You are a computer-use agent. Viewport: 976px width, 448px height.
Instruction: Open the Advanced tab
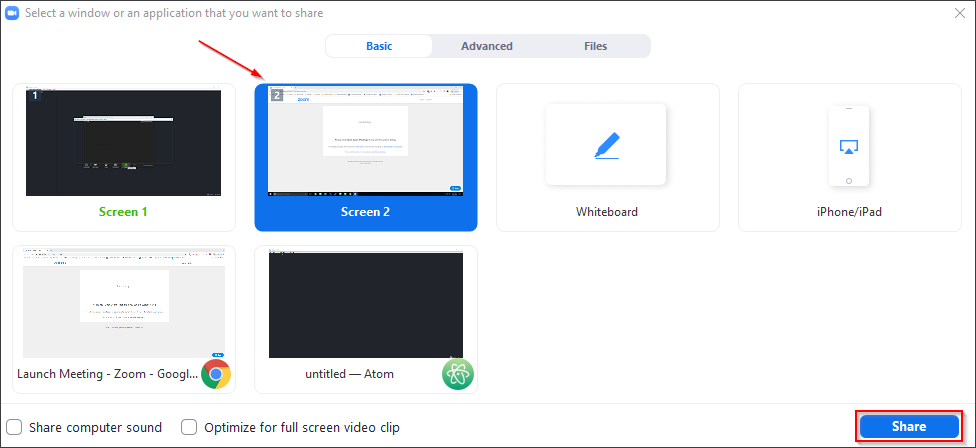click(x=487, y=46)
